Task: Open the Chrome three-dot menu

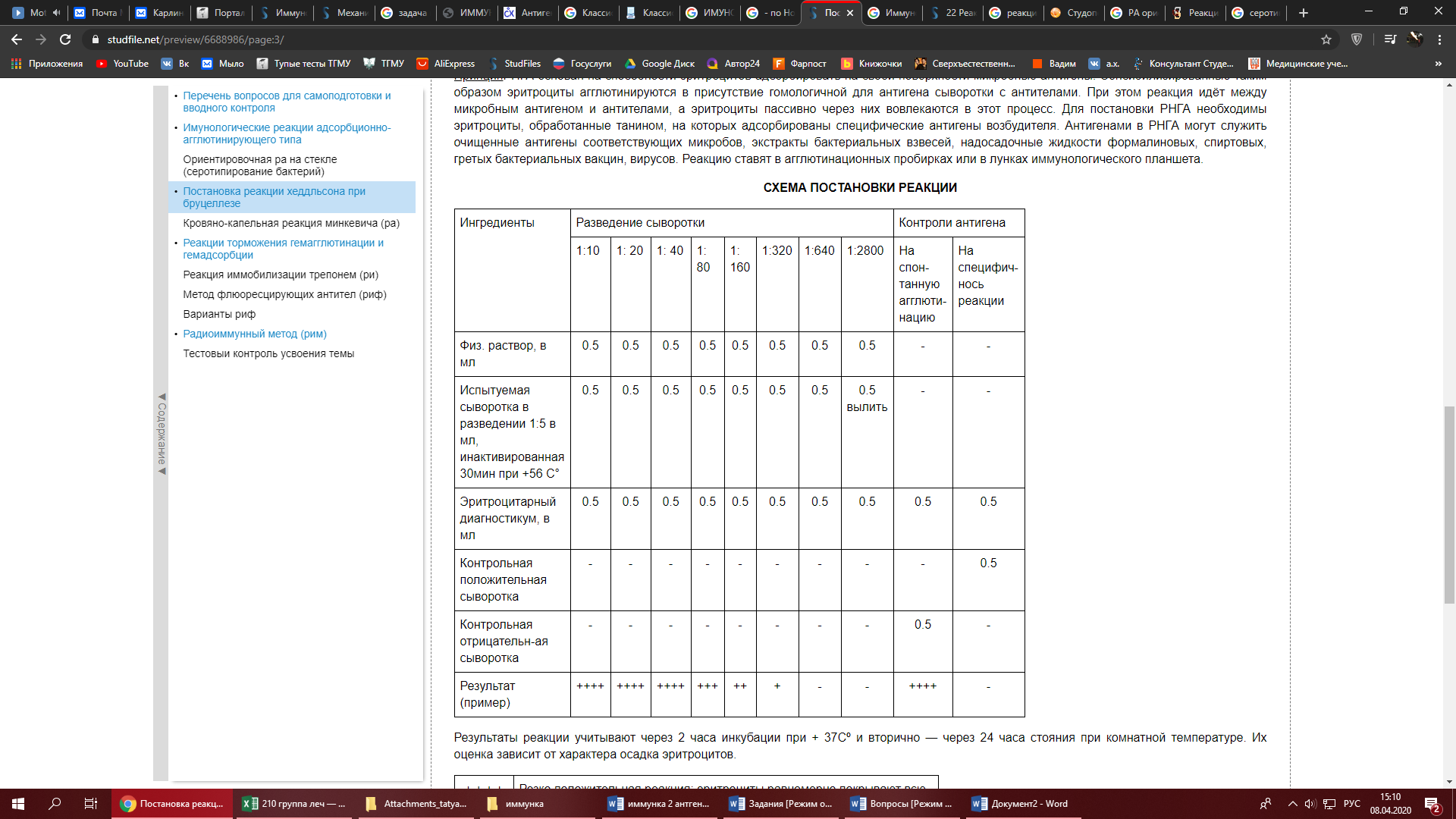Action: (1439, 39)
